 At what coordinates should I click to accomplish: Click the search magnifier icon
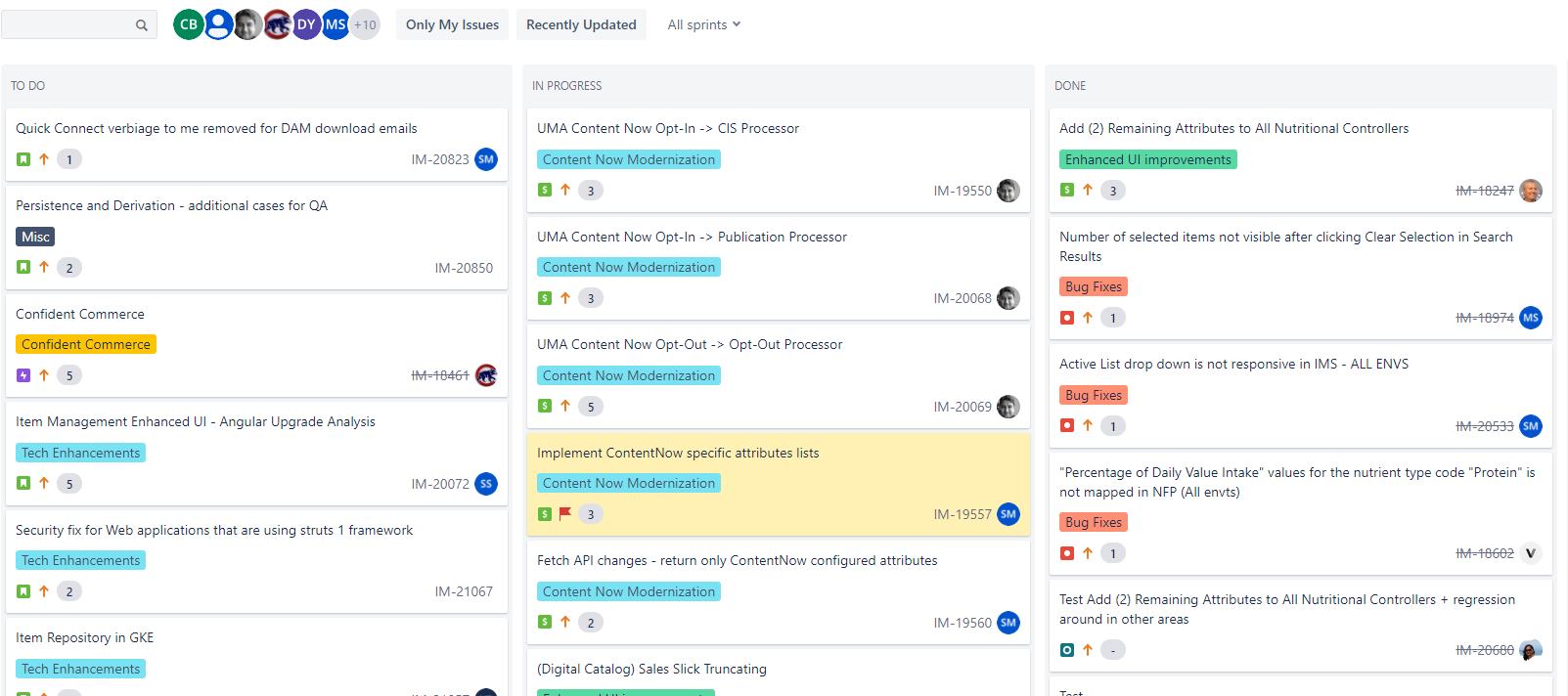tap(142, 25)
